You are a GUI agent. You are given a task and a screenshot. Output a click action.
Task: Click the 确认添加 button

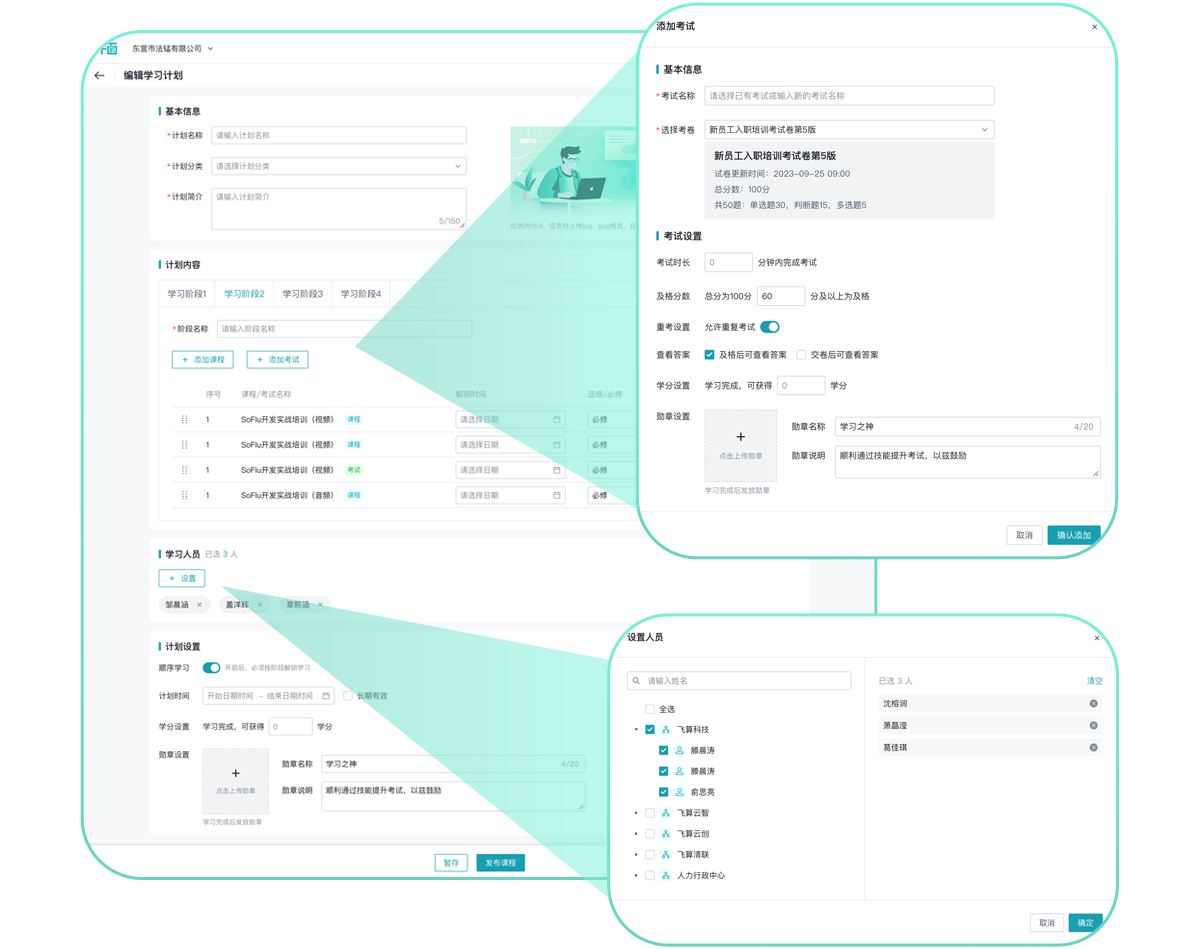click(x=1073, y=535)
